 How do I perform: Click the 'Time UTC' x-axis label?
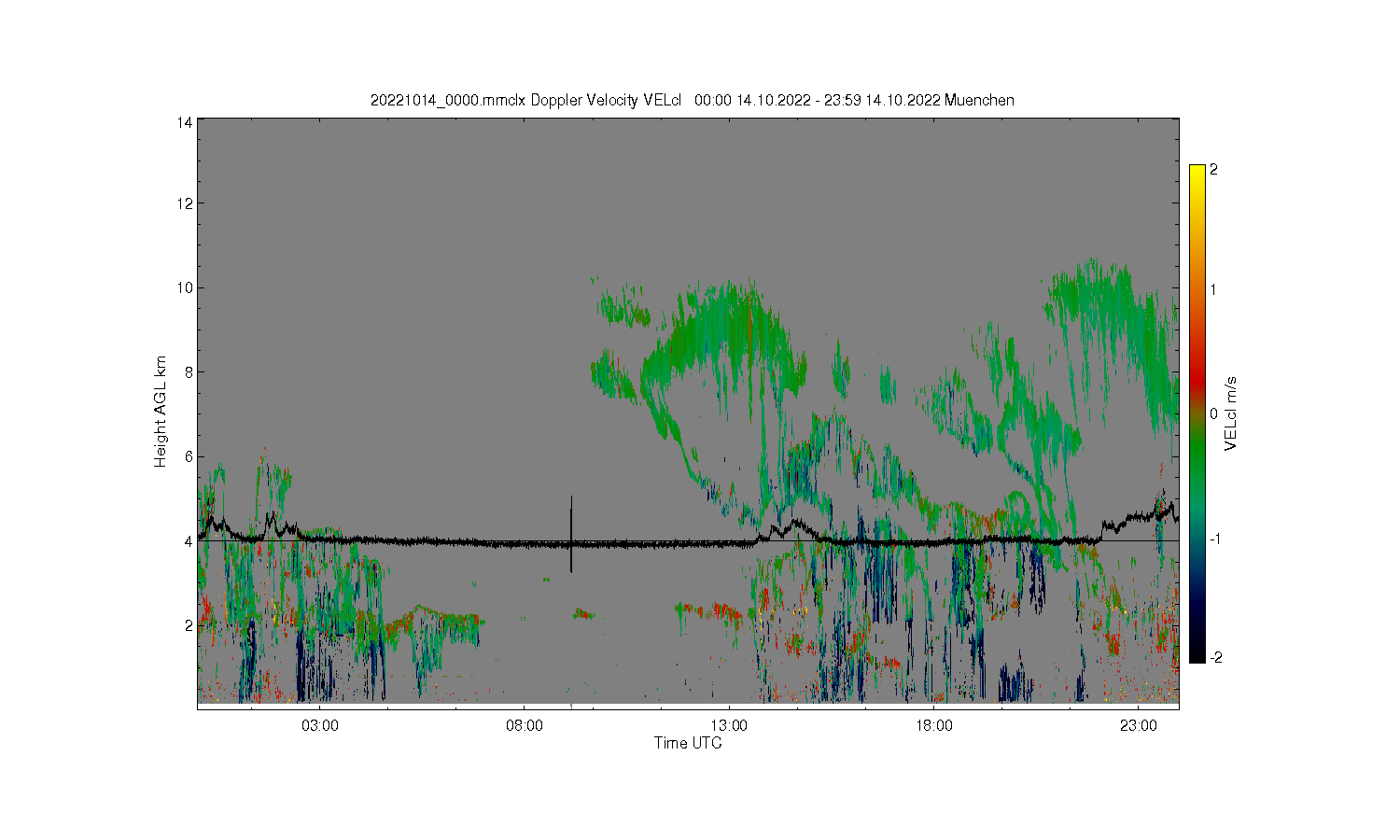coord(688,743)
